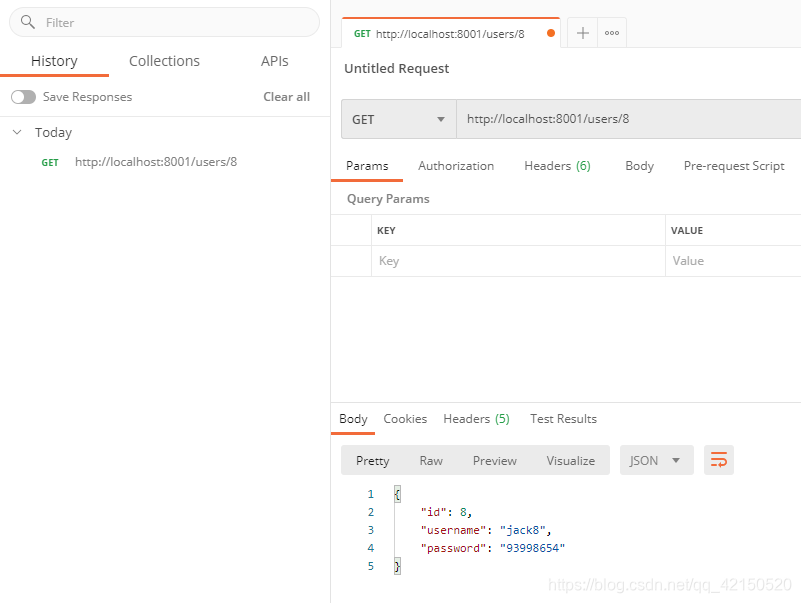Select the Visualize response view
The image size is (801, 603).
click(571, 460)
